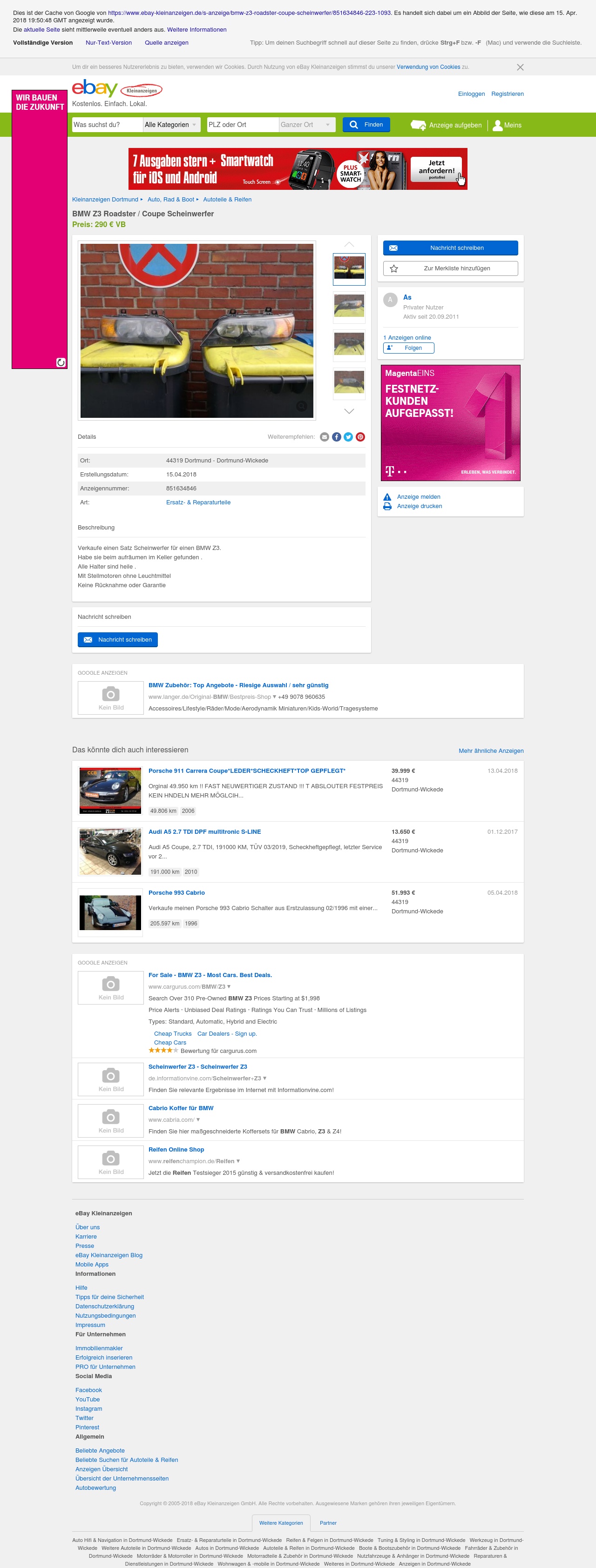Switch to the Partner footer tab

[x=328, y=1523]
